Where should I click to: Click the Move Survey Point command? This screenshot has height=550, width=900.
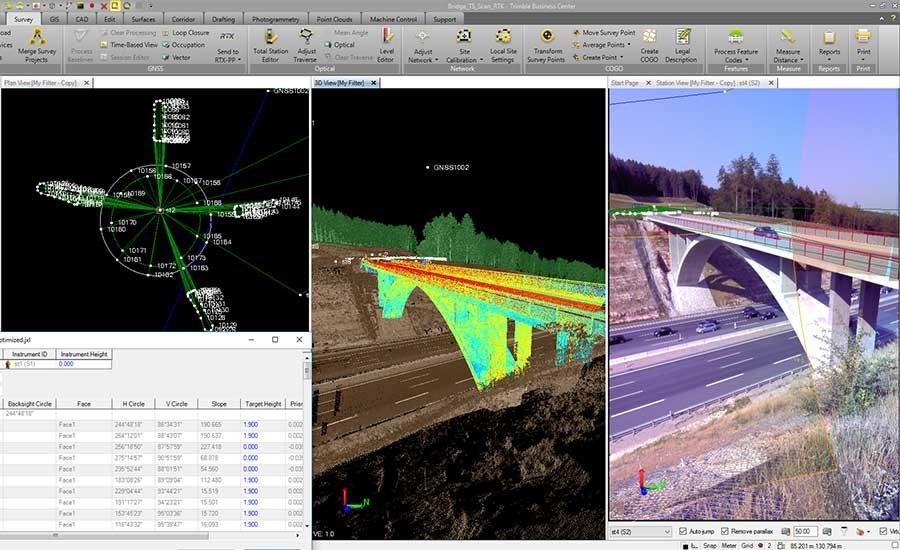click(603, 33)
